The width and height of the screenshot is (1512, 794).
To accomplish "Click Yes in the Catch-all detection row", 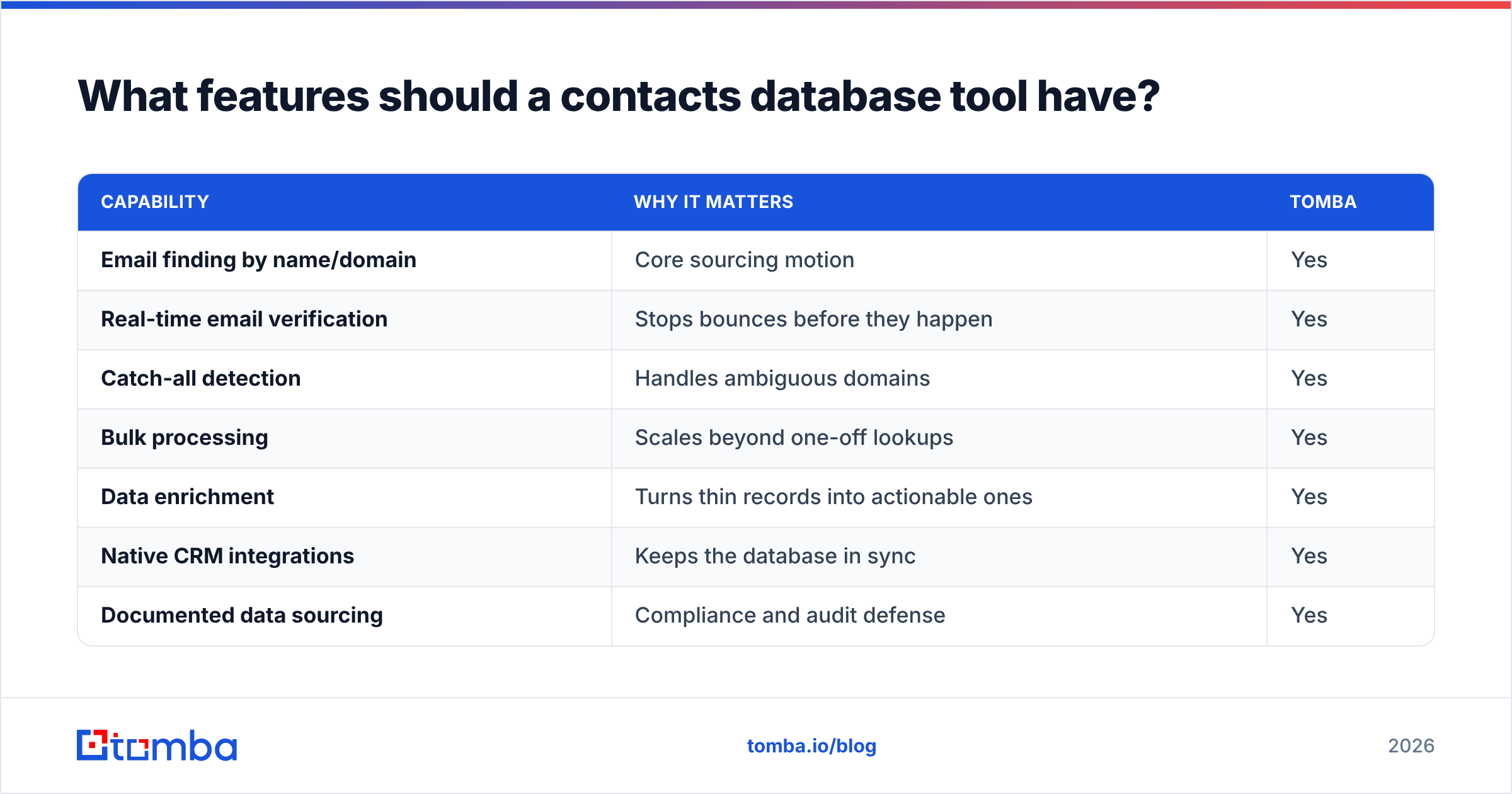I will [x=1309, y=378].
